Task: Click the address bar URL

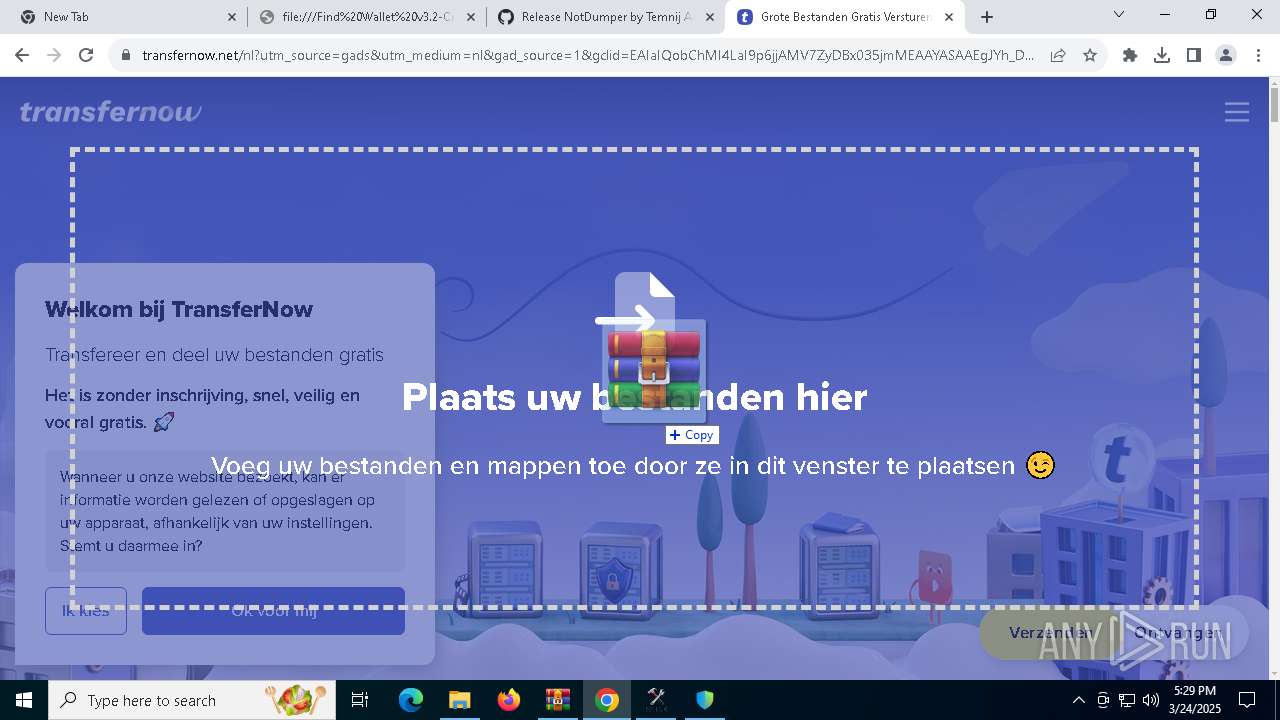Action: point(588,56)
